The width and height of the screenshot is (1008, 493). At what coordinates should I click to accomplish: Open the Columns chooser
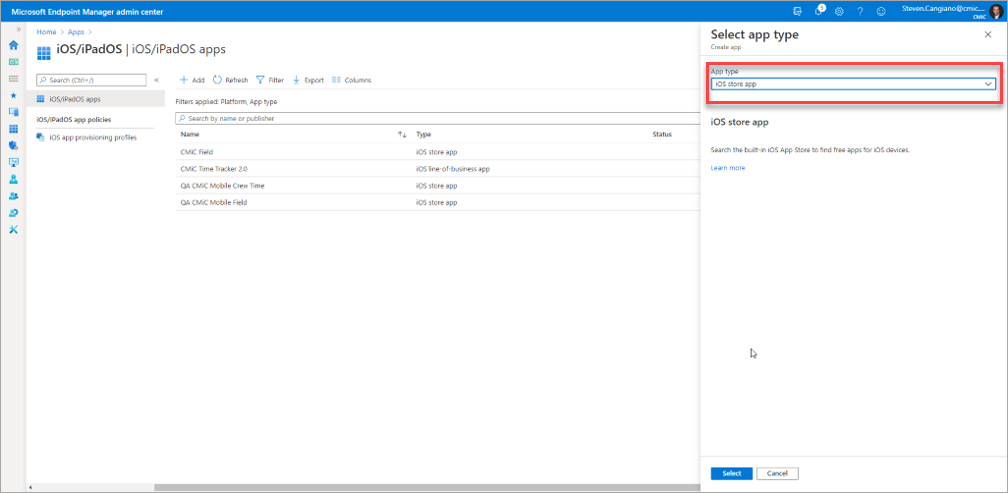point(352,80)
